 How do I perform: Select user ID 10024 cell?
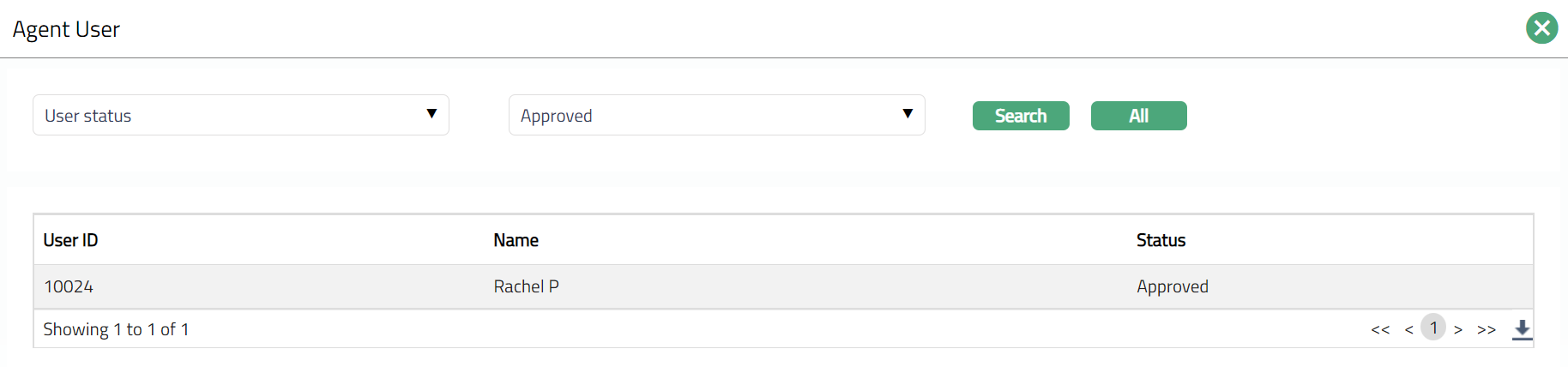point(69,286)
